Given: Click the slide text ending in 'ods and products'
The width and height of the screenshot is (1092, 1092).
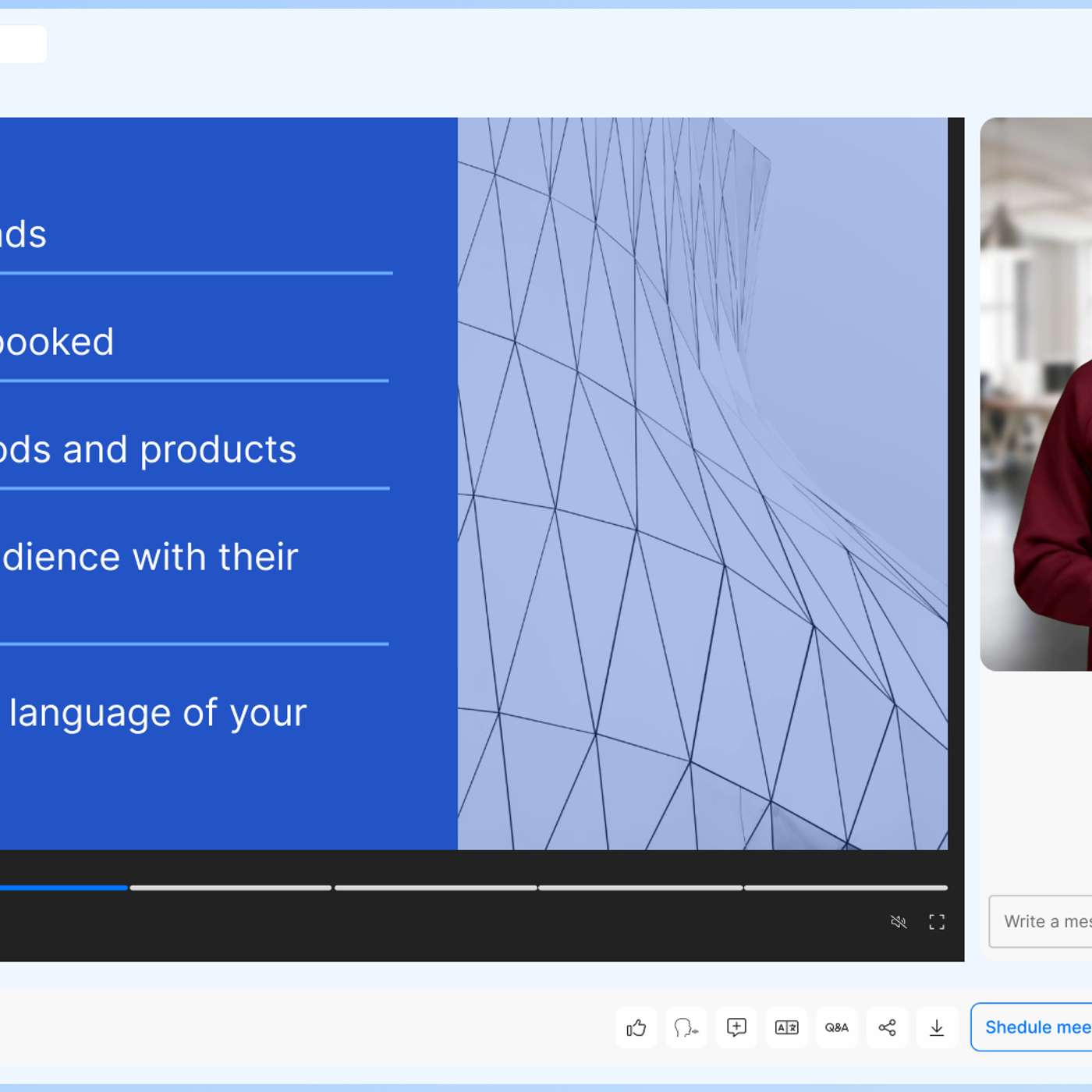Looking at the screenshot, I should pyautogui.click(x=148, y=450).
